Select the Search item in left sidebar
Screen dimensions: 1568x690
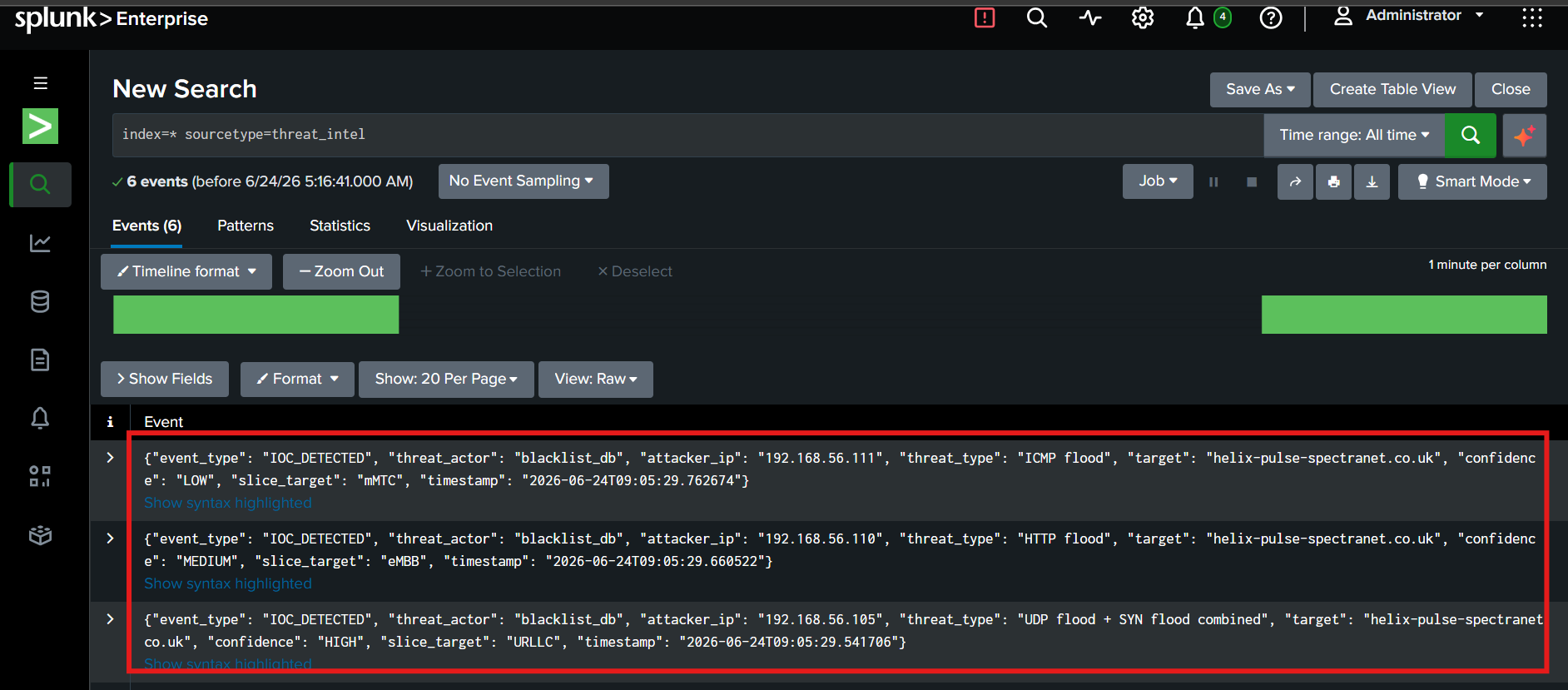(40, 184)
